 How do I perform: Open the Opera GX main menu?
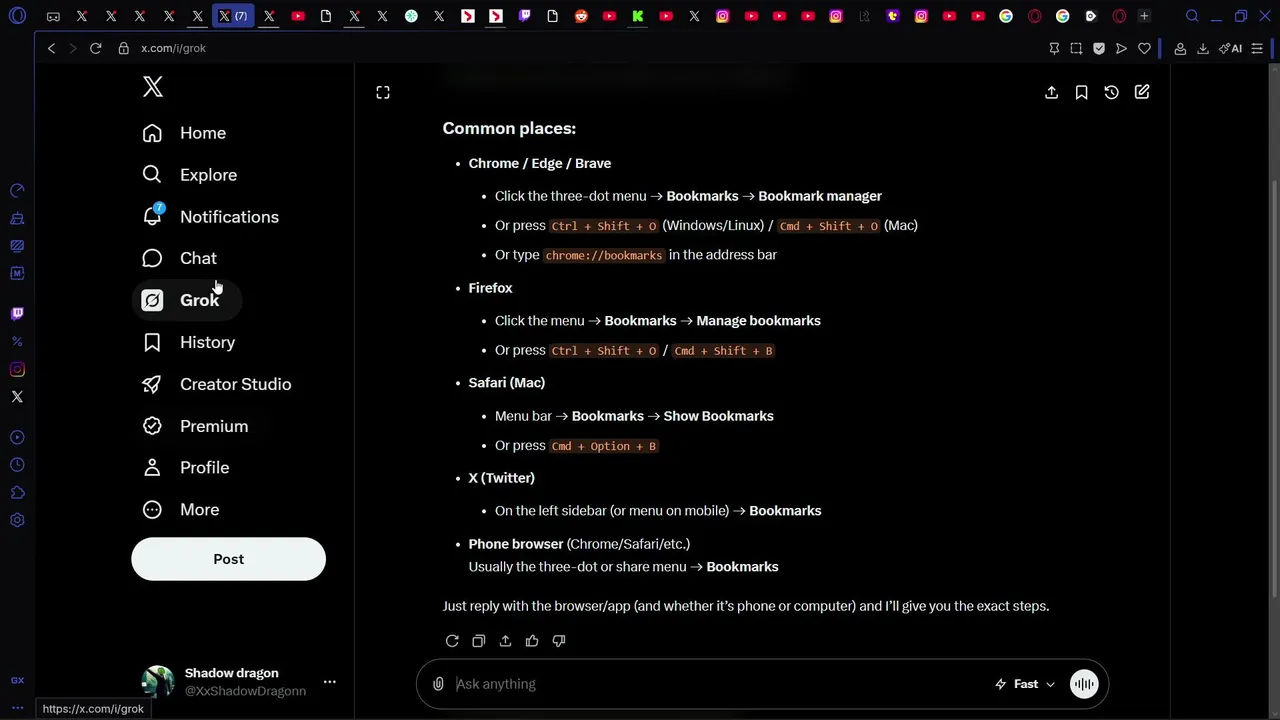pyautogui.click(x=17, y=16)
